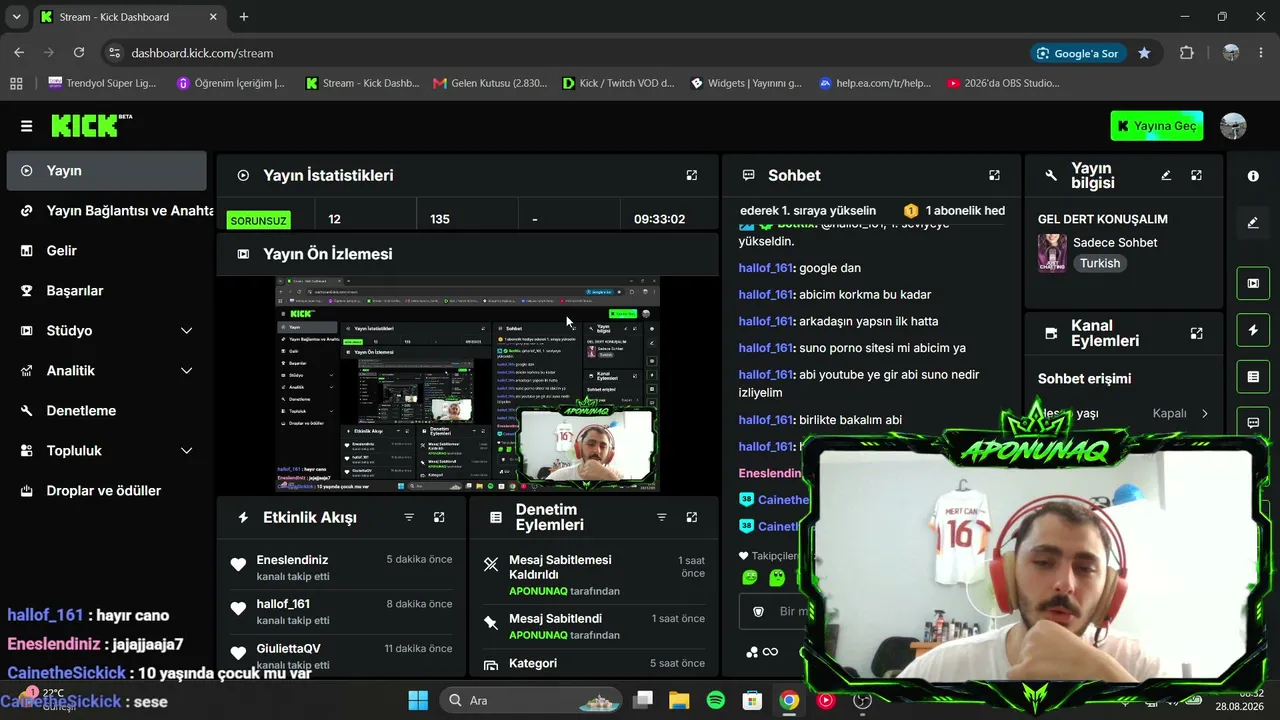Screen dimensions: 1280x720
Task: Toggle the moderation list widget in right rail
Action: 1253,377
